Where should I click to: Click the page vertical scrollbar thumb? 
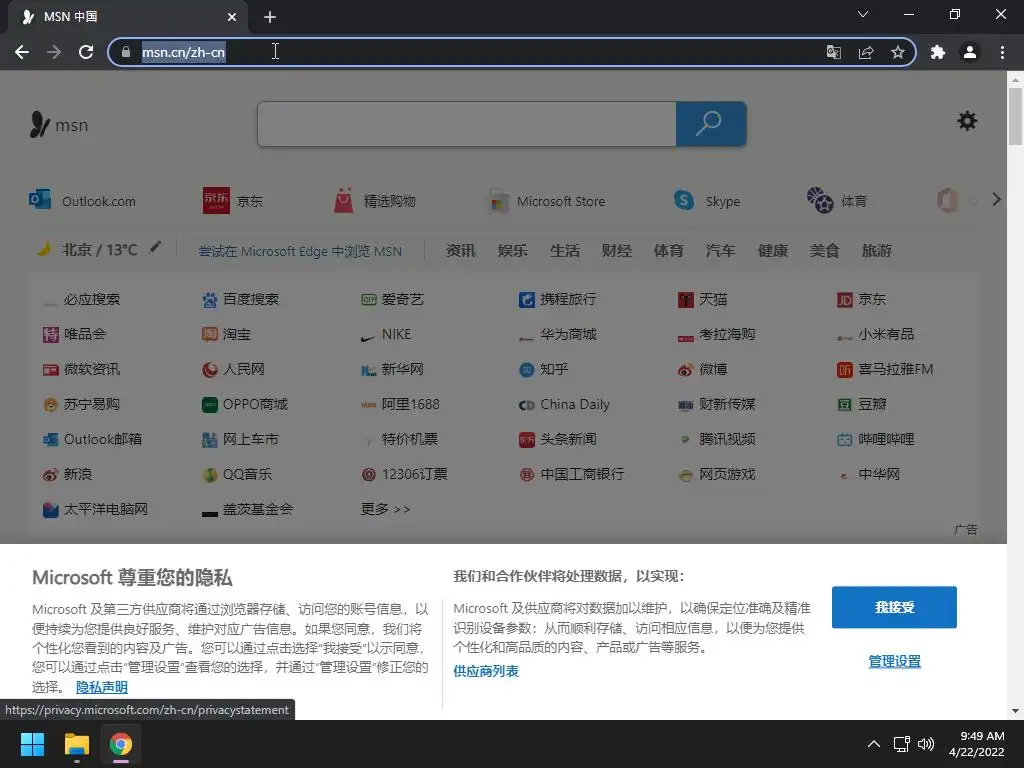coord(1015,116)
